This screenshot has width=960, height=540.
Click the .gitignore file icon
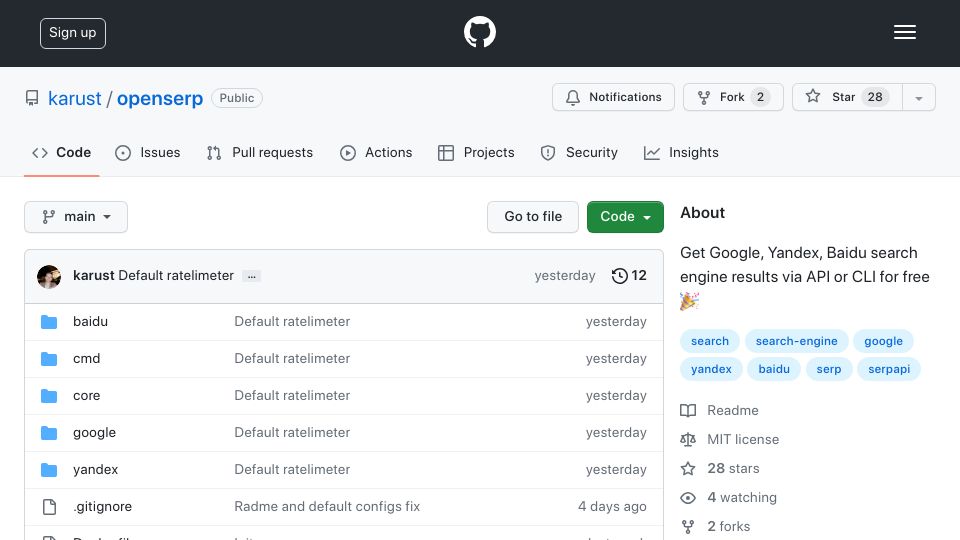point(49,507)
